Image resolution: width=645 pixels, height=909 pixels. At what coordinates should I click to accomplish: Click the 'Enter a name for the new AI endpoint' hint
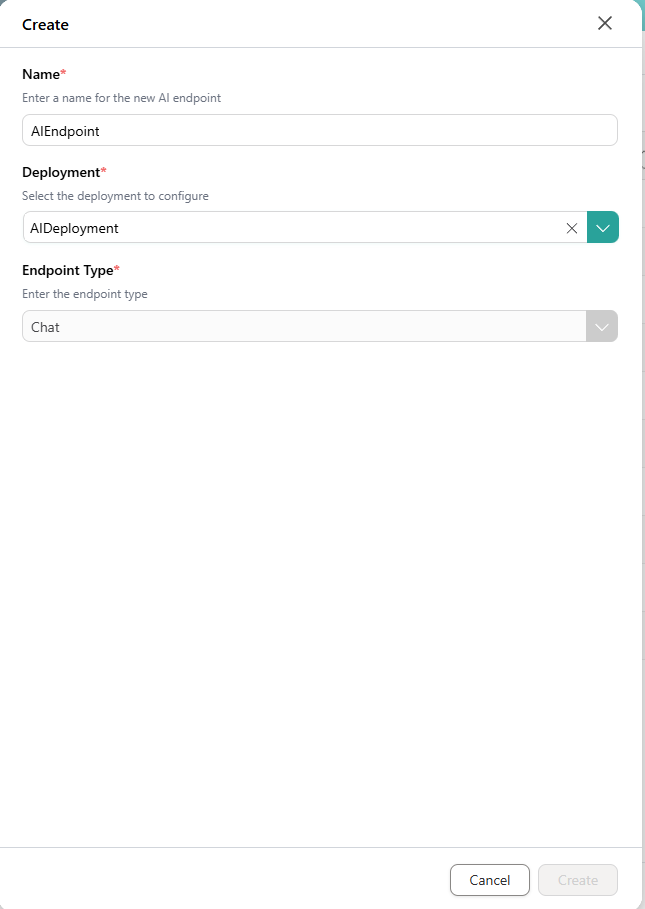[x=121, y=98]
